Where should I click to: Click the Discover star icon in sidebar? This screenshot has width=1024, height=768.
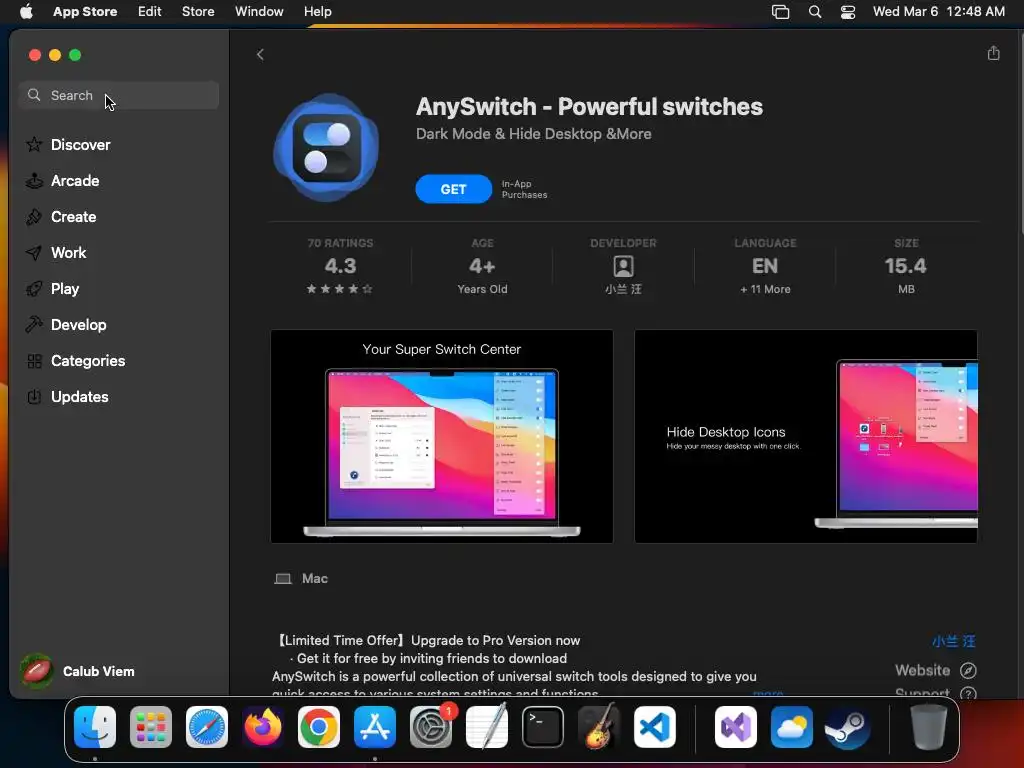point(34,144)
